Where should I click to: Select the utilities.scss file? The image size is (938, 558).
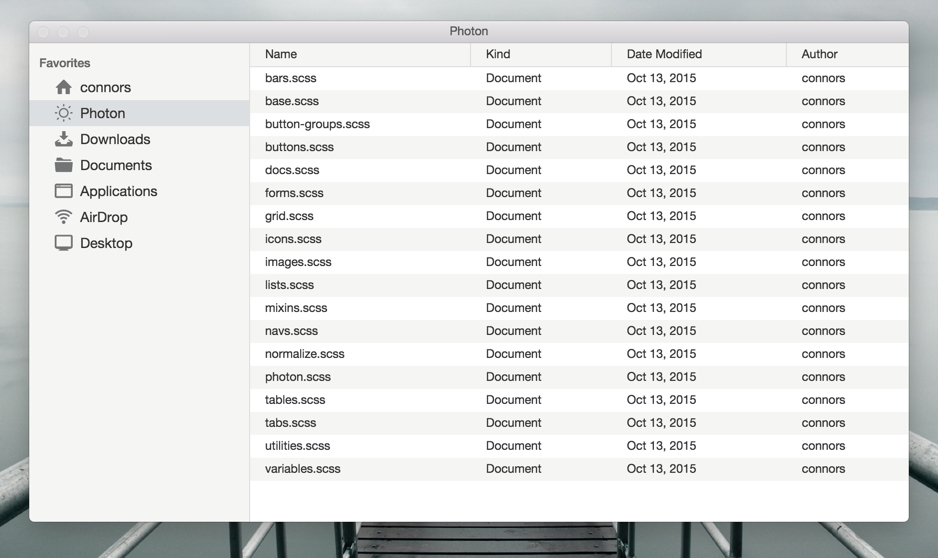pyautogui.click(x=579, y=446)
